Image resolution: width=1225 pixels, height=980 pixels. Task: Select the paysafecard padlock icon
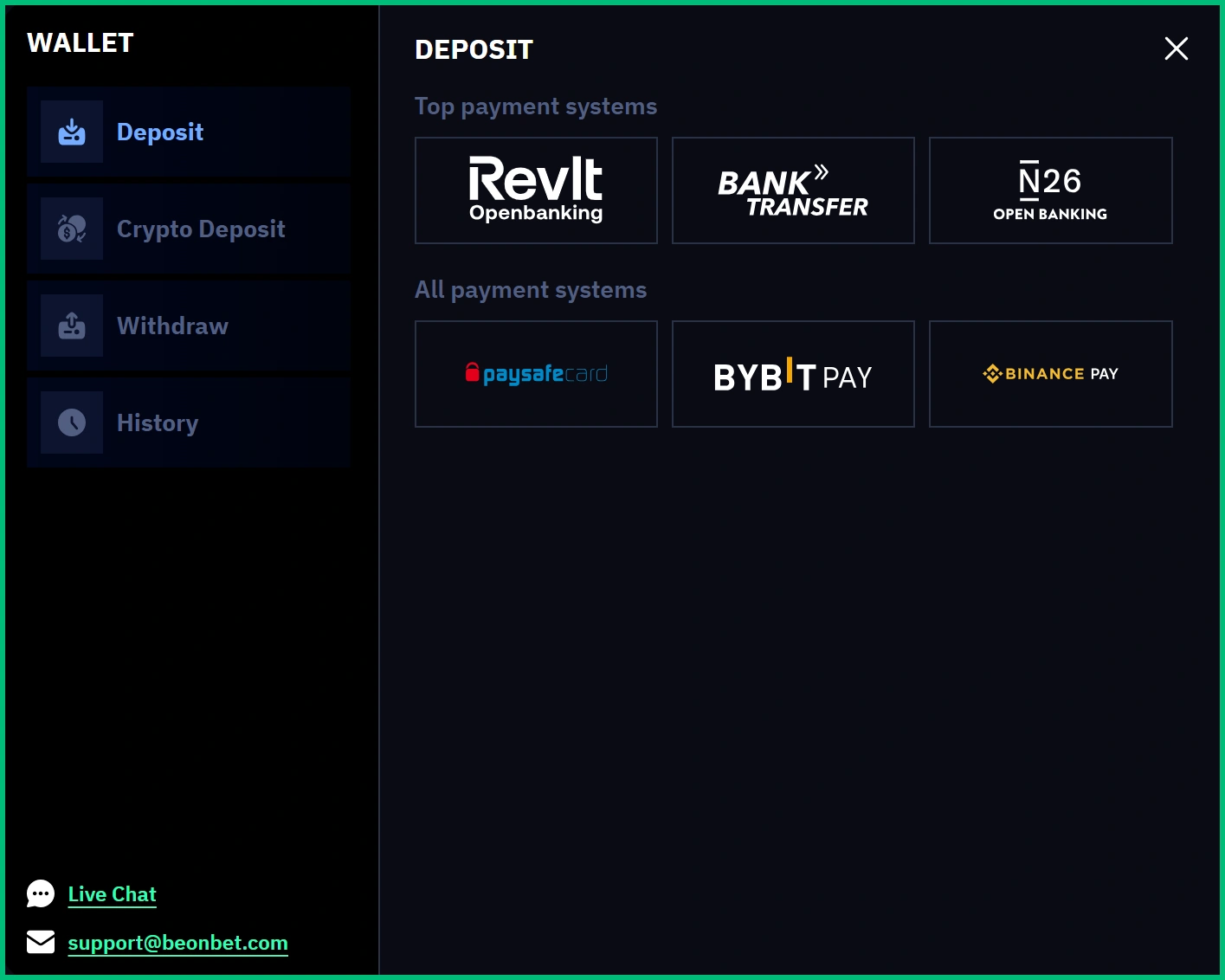(473, 373)
